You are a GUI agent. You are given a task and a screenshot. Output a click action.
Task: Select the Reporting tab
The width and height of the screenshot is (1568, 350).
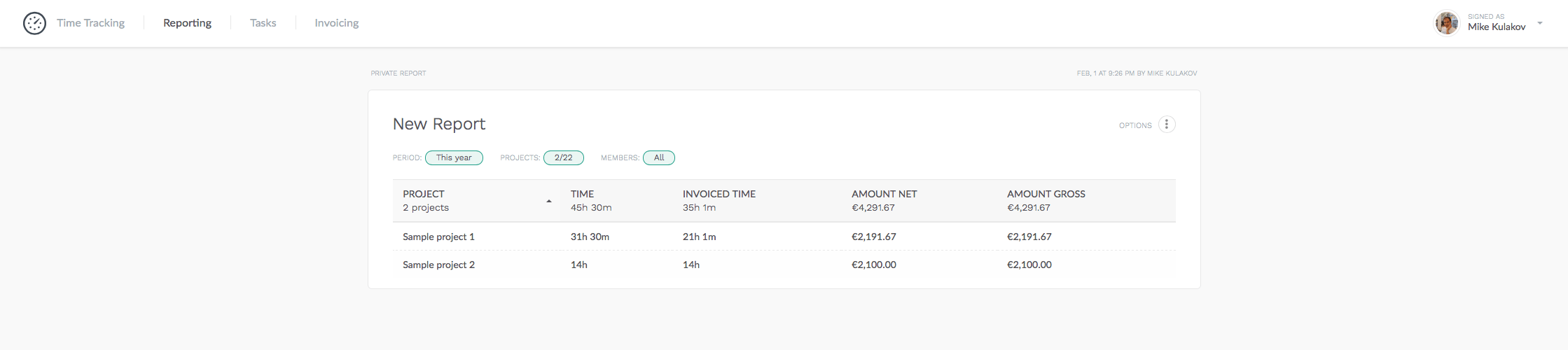click(x=187, y=23)
